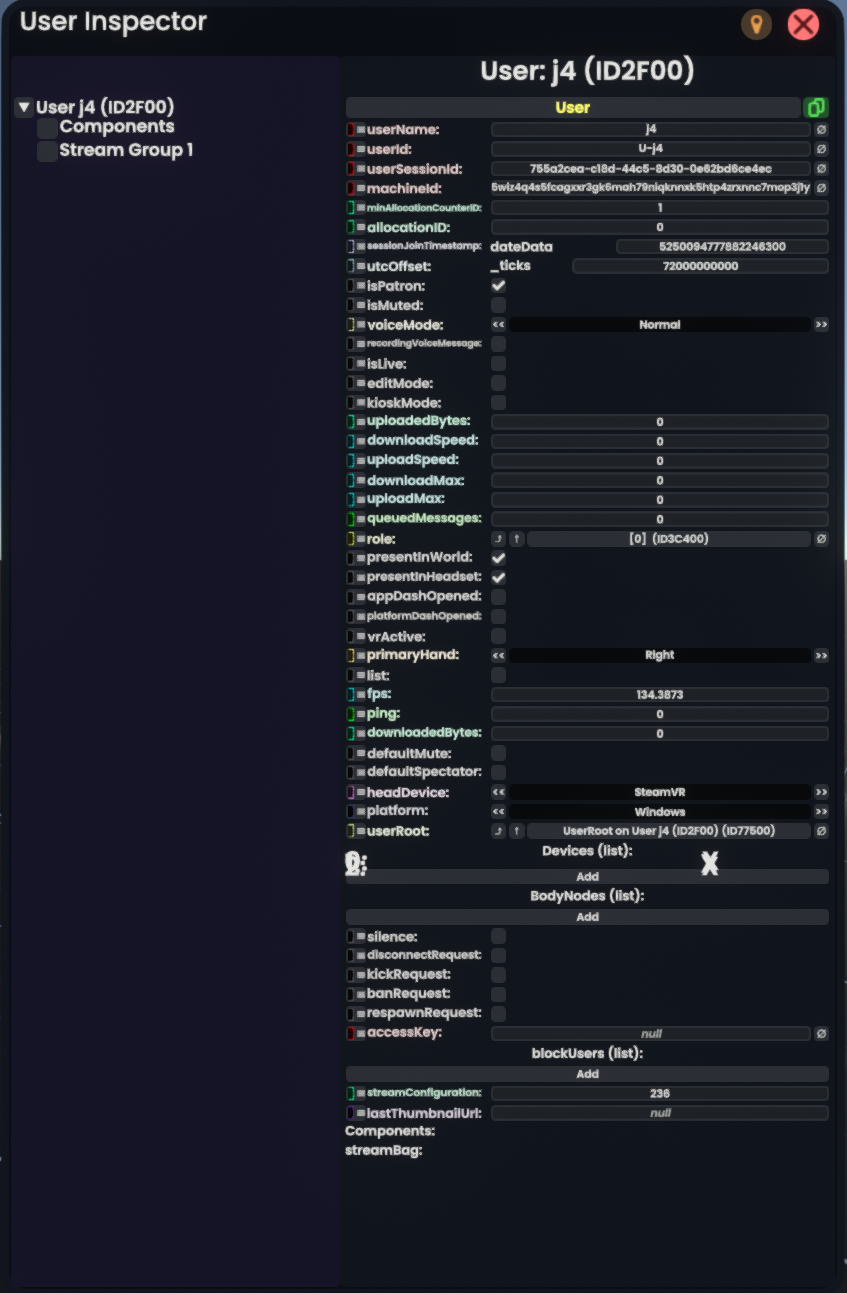Click the X icon in Devices list row

[x=709, y=864]
